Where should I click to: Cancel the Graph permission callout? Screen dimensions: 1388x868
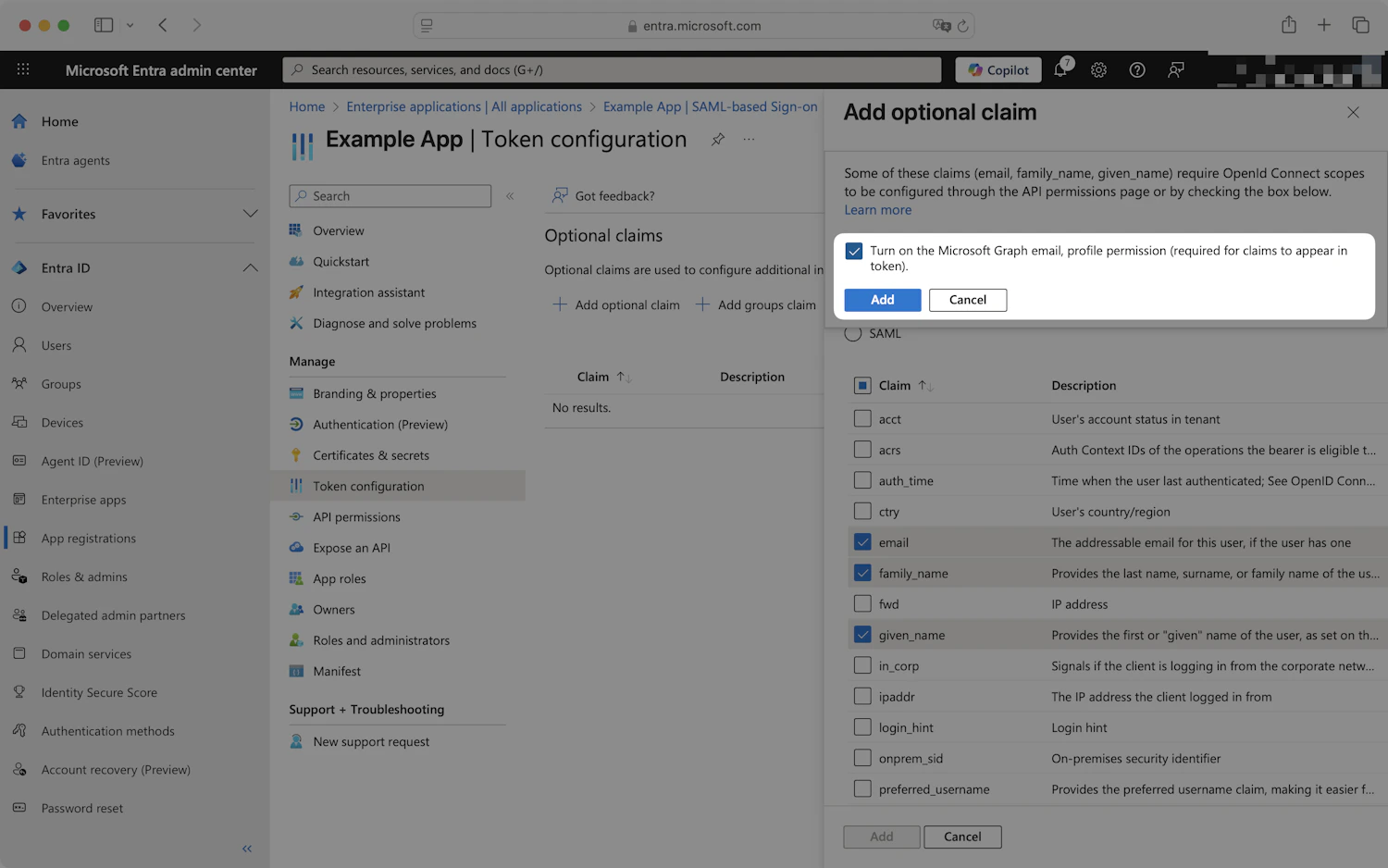click(x=968, y=300)
